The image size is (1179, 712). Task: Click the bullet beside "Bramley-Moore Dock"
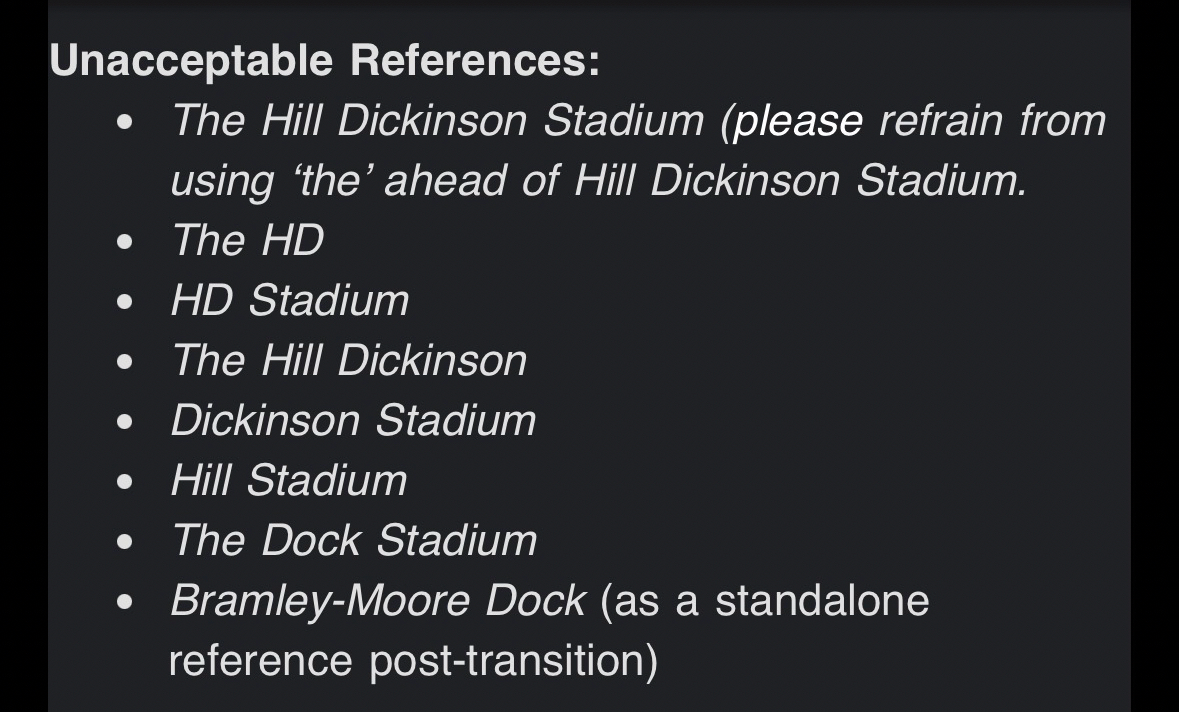click(124, 603)
